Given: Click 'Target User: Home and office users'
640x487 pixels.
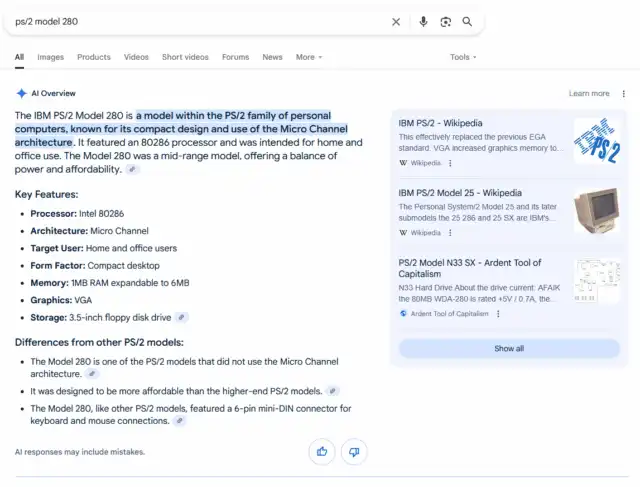Looking at the screenshot, I should pos(104,248).
